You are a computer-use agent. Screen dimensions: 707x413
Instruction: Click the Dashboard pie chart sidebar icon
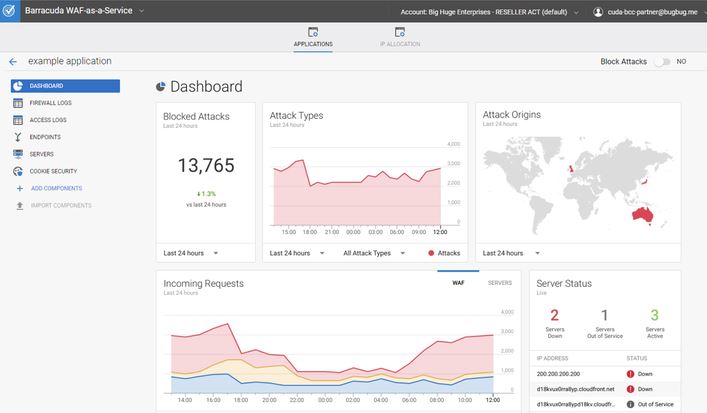click(x=18, y=86)
